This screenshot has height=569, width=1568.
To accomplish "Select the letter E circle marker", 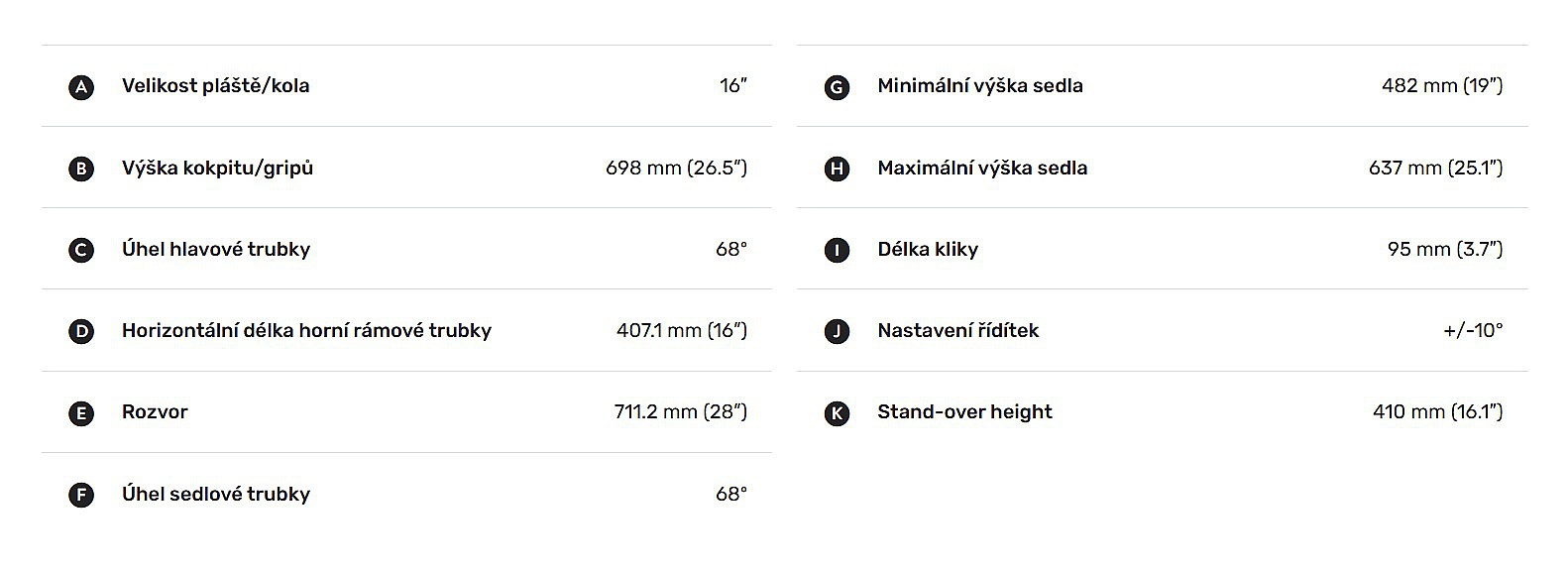I will [81, 413].
